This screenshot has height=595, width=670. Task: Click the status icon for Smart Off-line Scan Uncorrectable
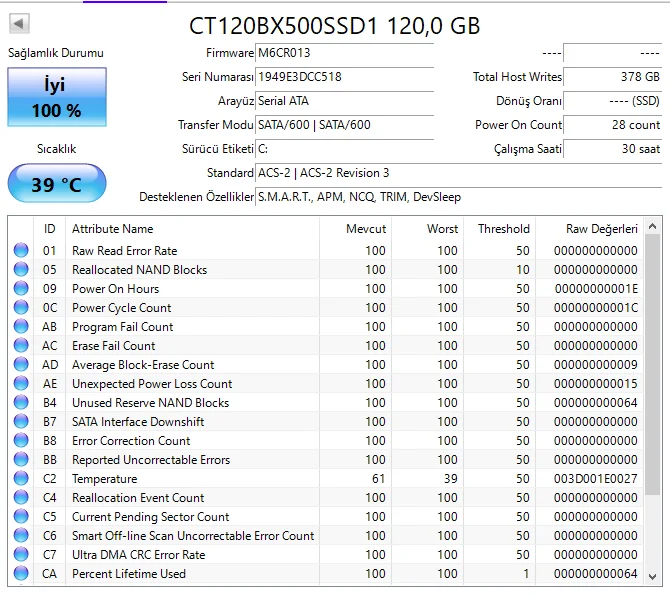21,536
